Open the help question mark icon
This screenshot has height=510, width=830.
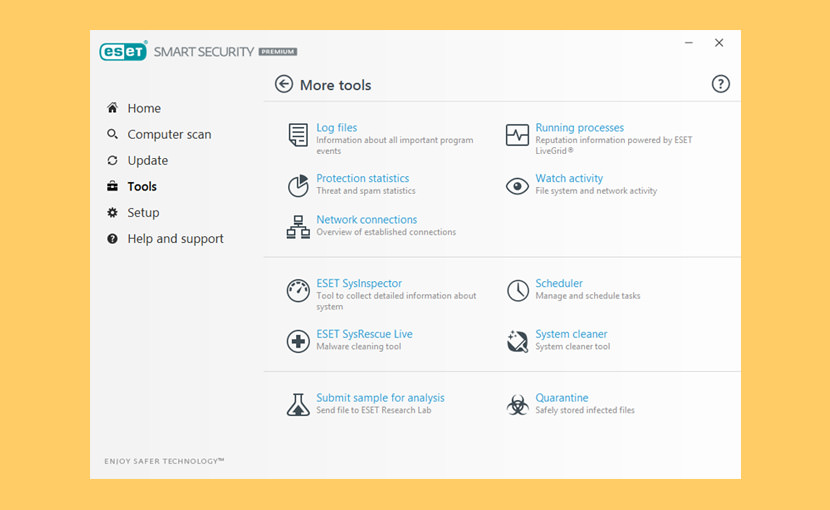[x=720, y=84]
